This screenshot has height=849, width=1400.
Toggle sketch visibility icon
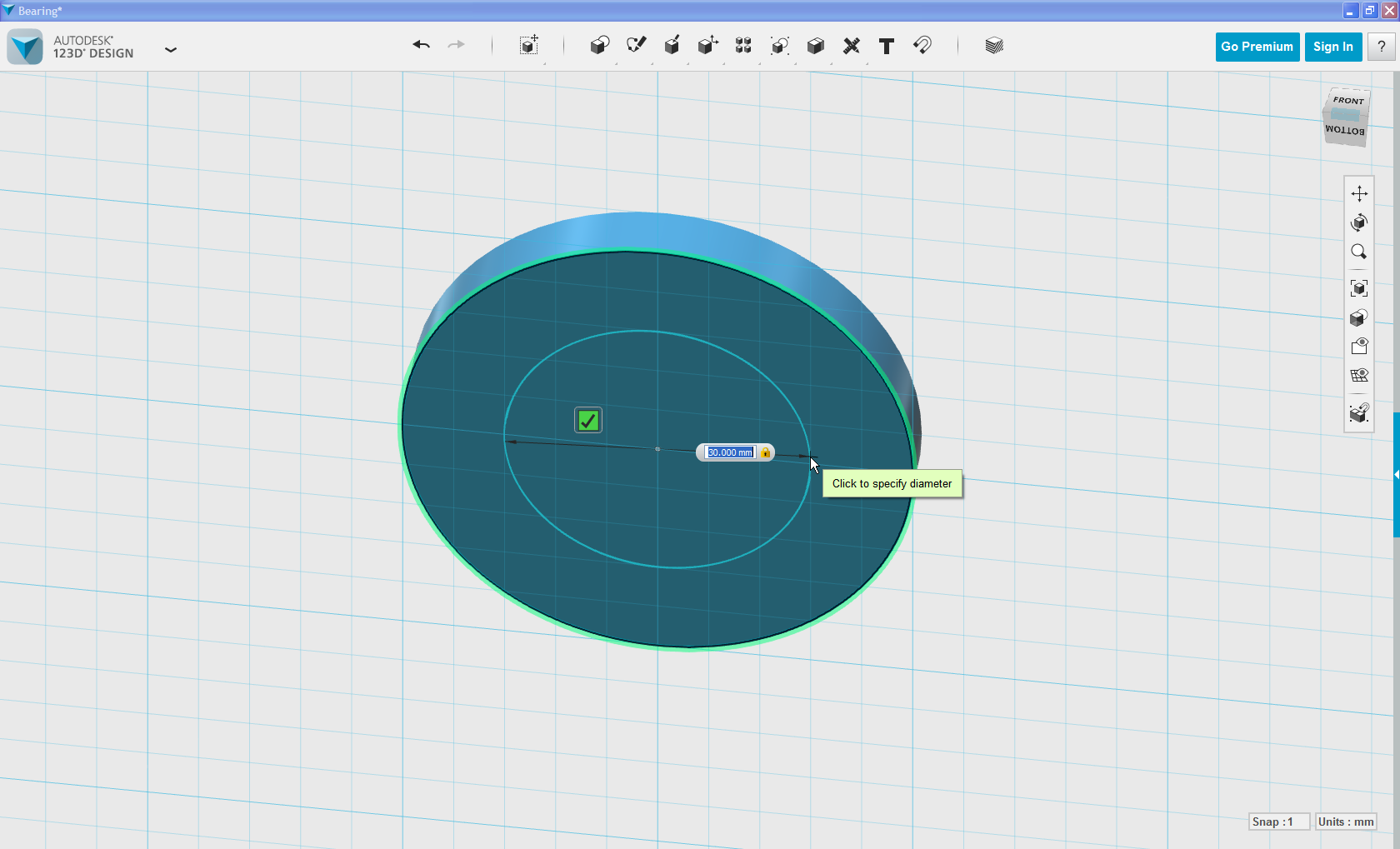[x=1359, y=375]
